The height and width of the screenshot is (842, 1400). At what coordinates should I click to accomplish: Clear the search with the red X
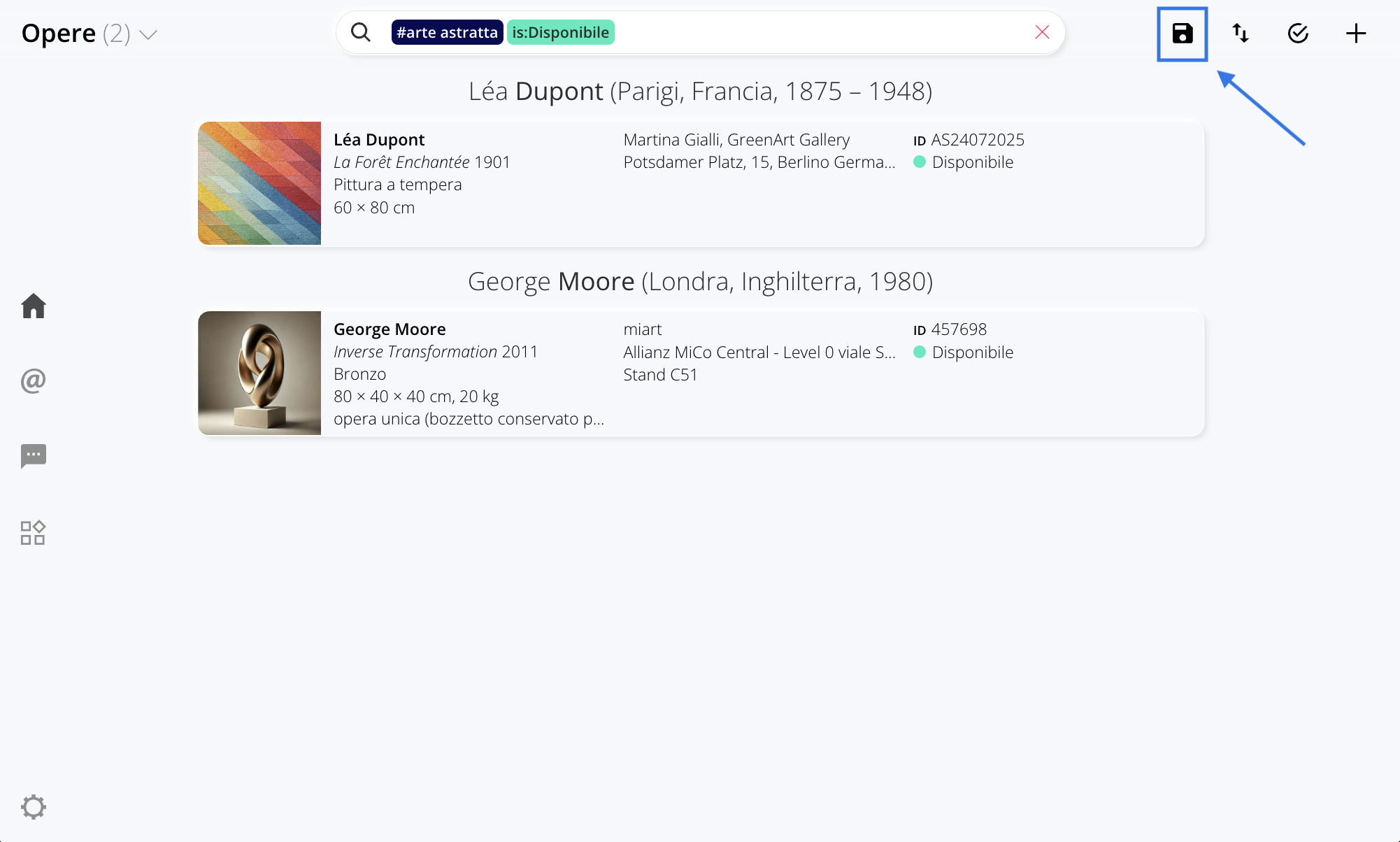coord(1042,32)
